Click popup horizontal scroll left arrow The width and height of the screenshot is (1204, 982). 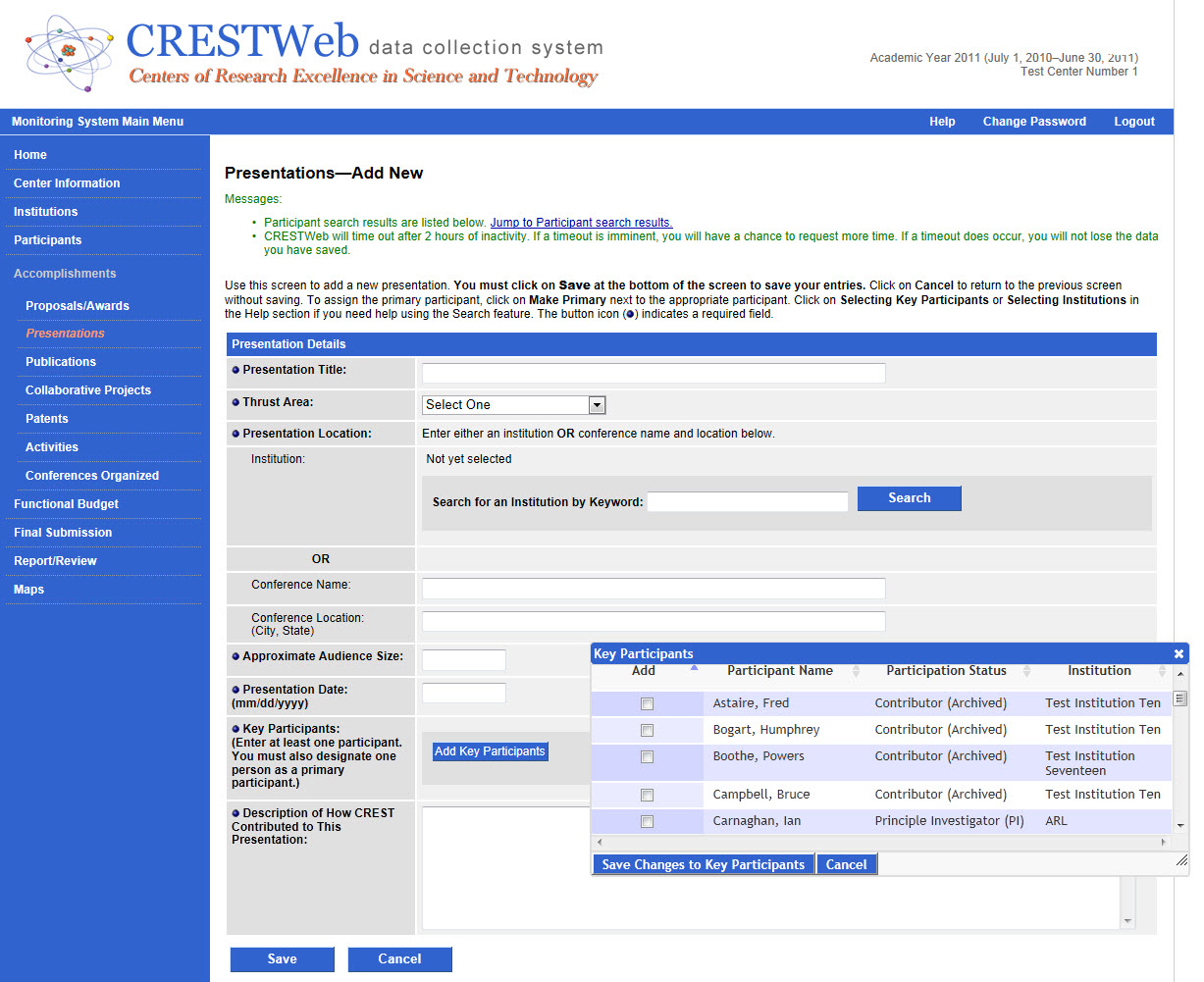pyautogui.click(x=600, y=842)
